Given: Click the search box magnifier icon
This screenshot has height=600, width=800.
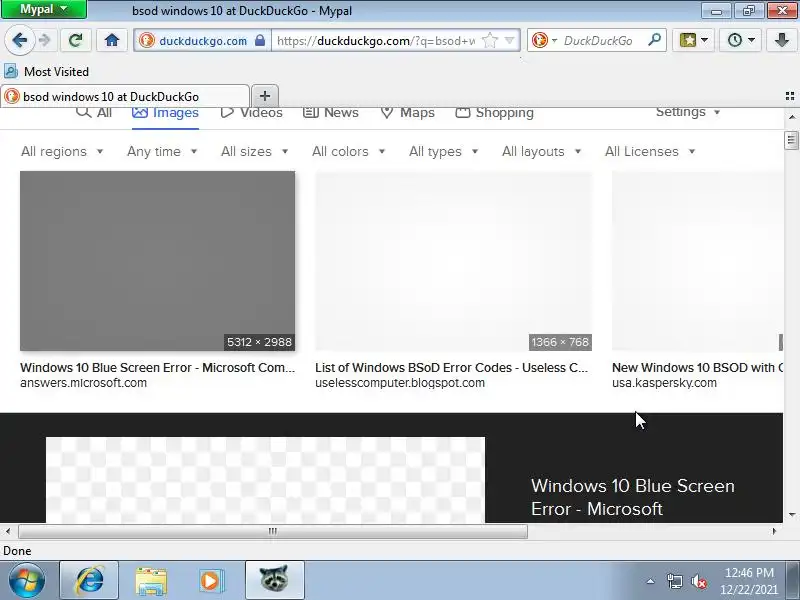Looking at the screenshot, I should [654, 40].
